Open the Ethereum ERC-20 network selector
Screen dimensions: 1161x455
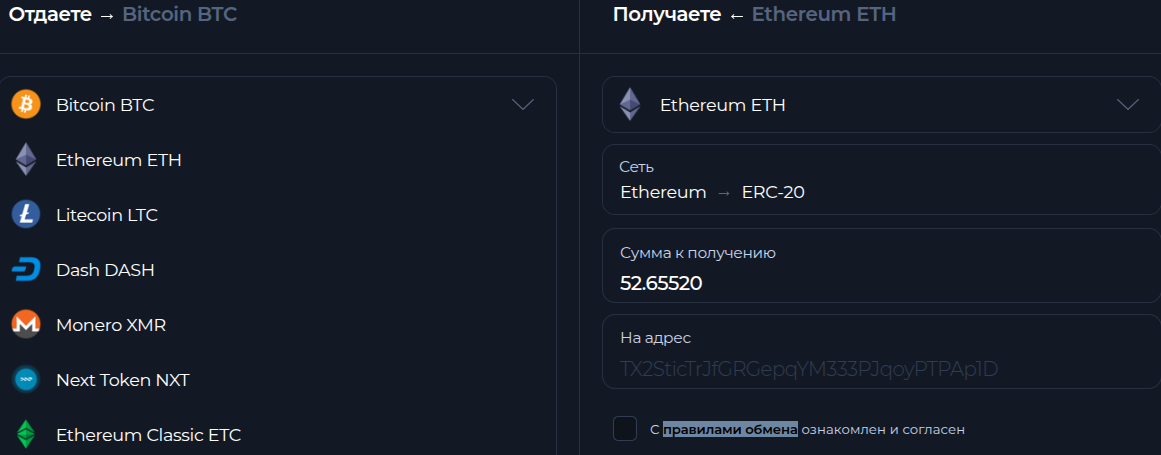pyautogui.click(x=881, y=181)
